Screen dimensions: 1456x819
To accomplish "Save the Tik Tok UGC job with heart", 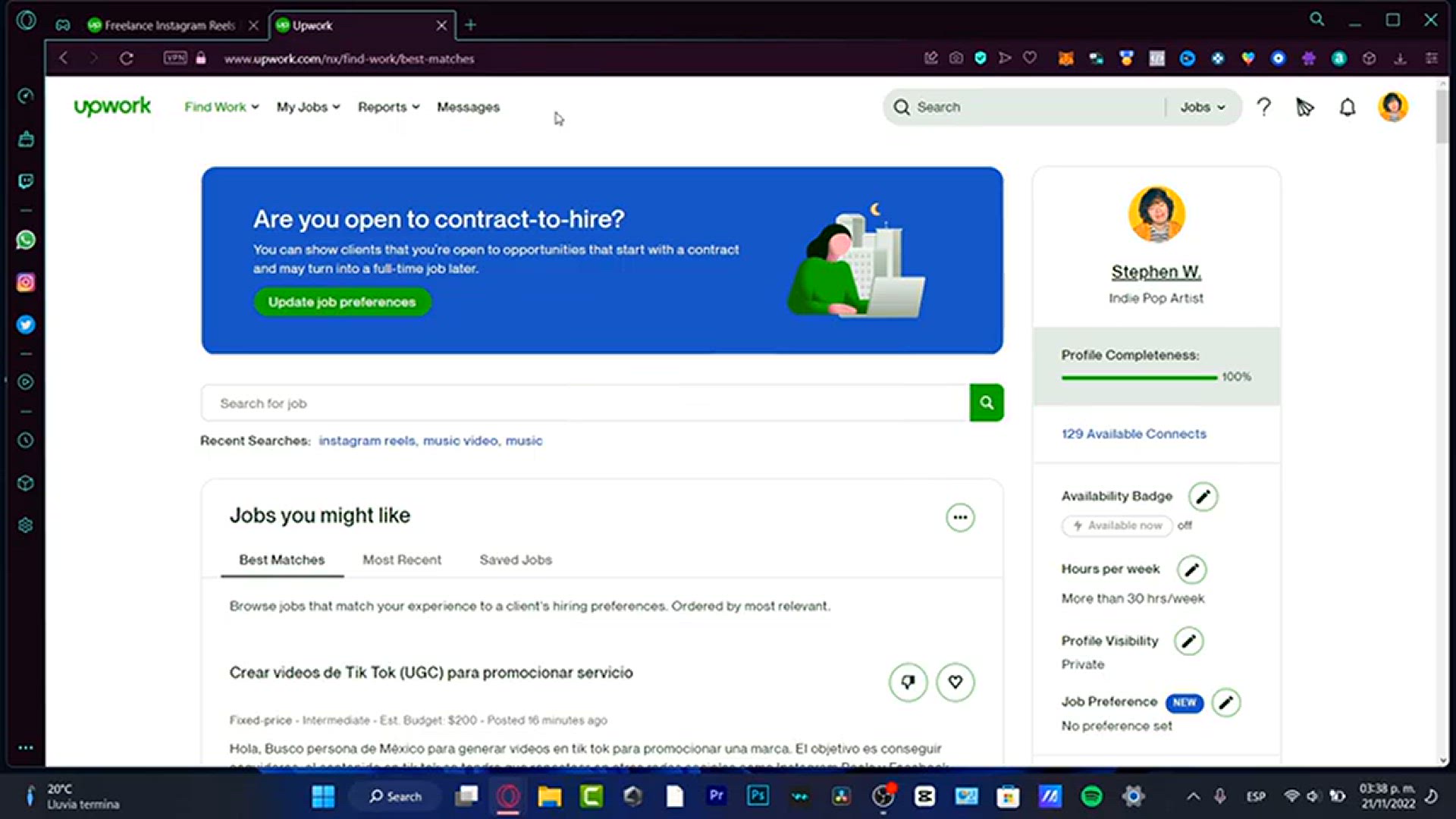I will (955, 682).
